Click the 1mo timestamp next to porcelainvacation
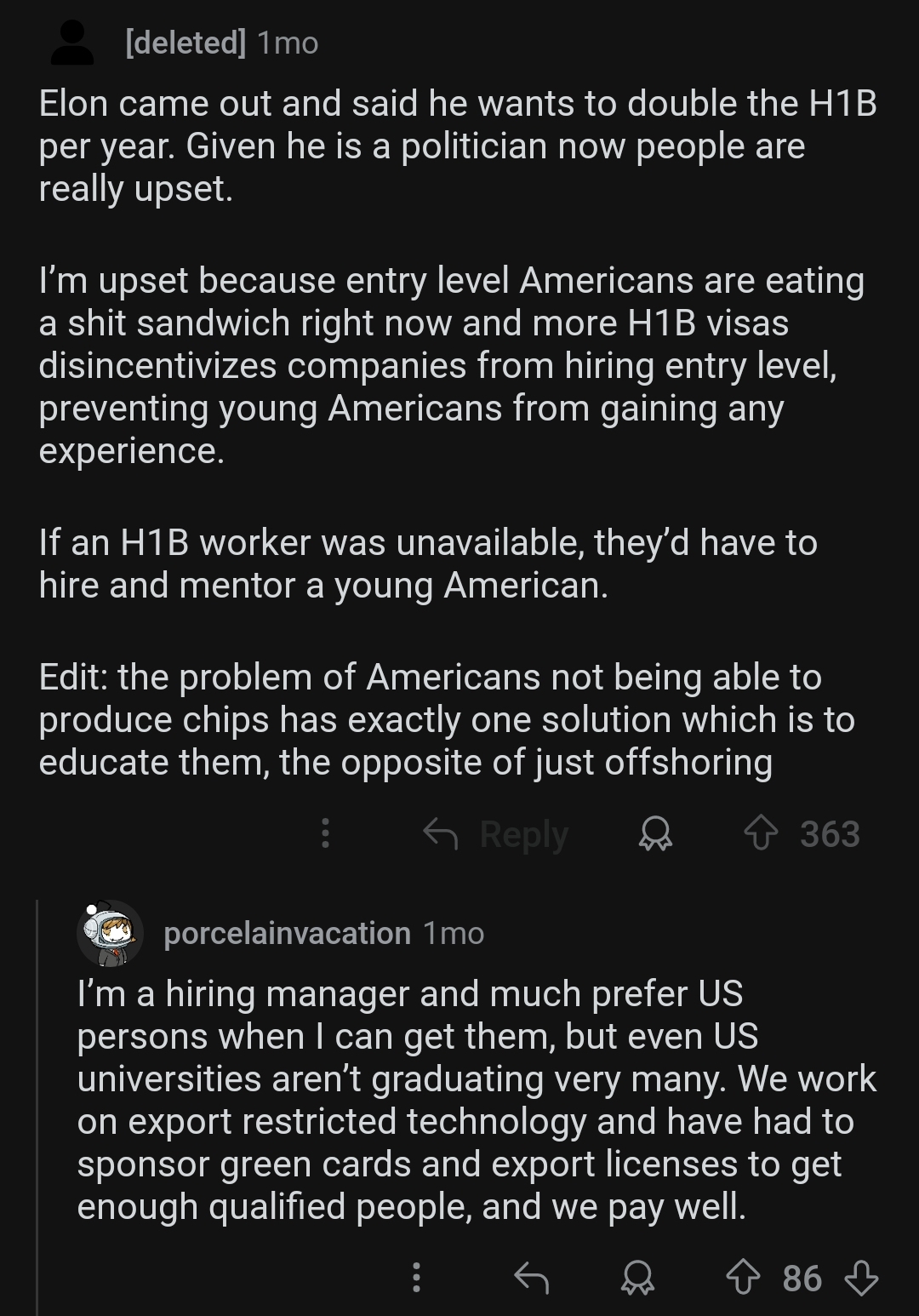The width and height of the screenshot is (919, 1316). [x=454, y=933]
